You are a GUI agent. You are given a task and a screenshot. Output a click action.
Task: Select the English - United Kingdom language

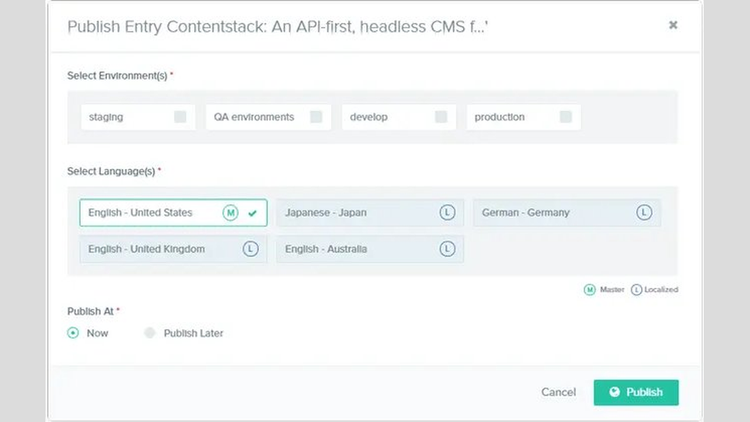tap(173, 249)
